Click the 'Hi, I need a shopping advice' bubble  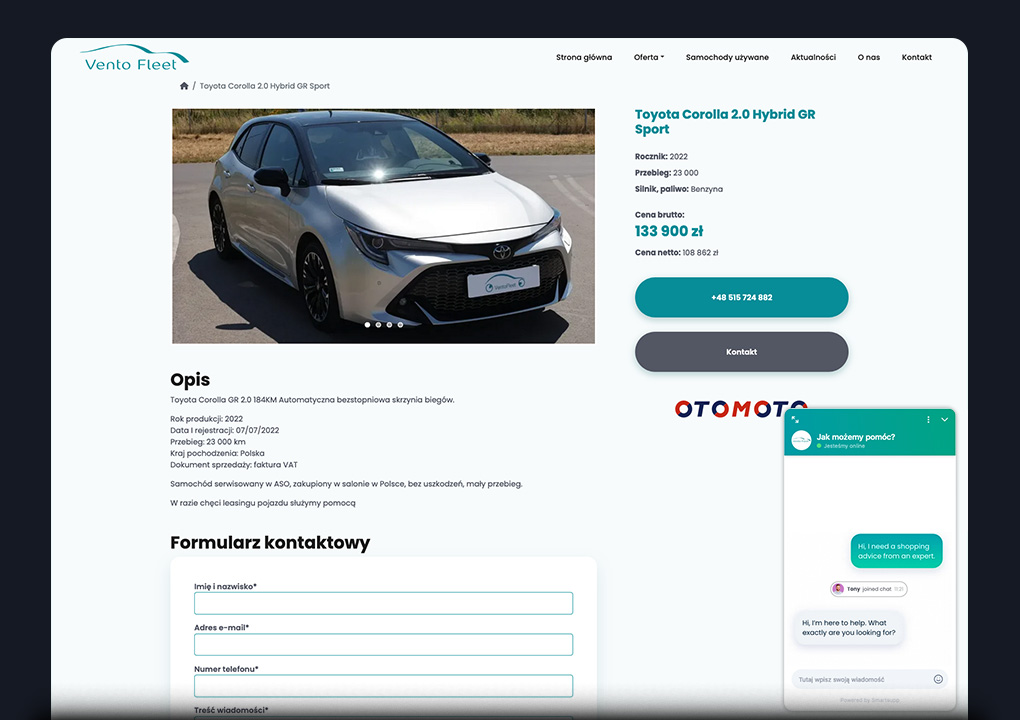pyautogui.click(x=896, y=551)
